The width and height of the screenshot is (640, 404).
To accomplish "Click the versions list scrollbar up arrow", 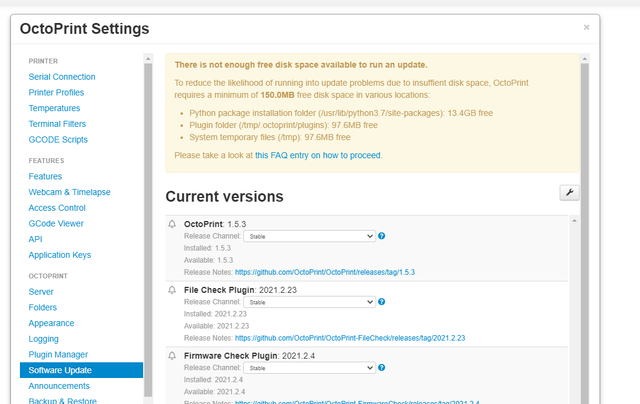I will 574,221.
